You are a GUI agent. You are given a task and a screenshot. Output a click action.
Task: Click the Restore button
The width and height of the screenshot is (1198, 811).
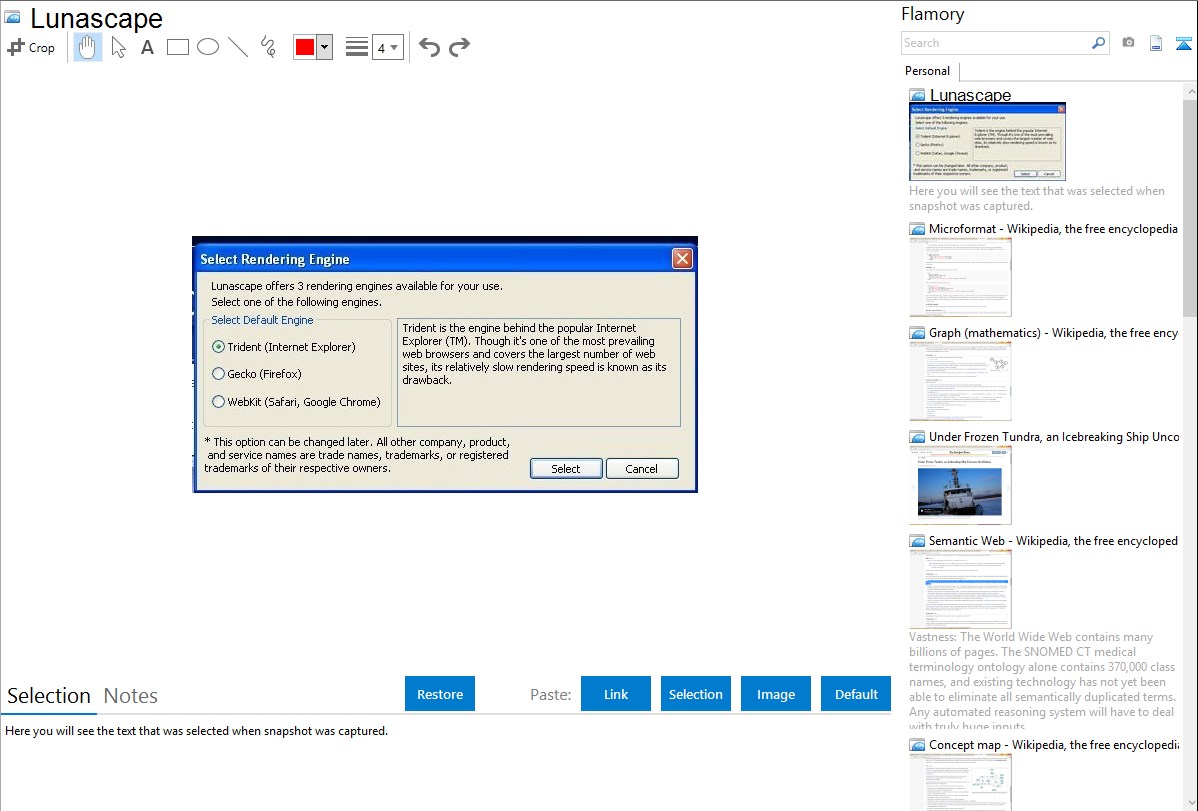point(440,694)
